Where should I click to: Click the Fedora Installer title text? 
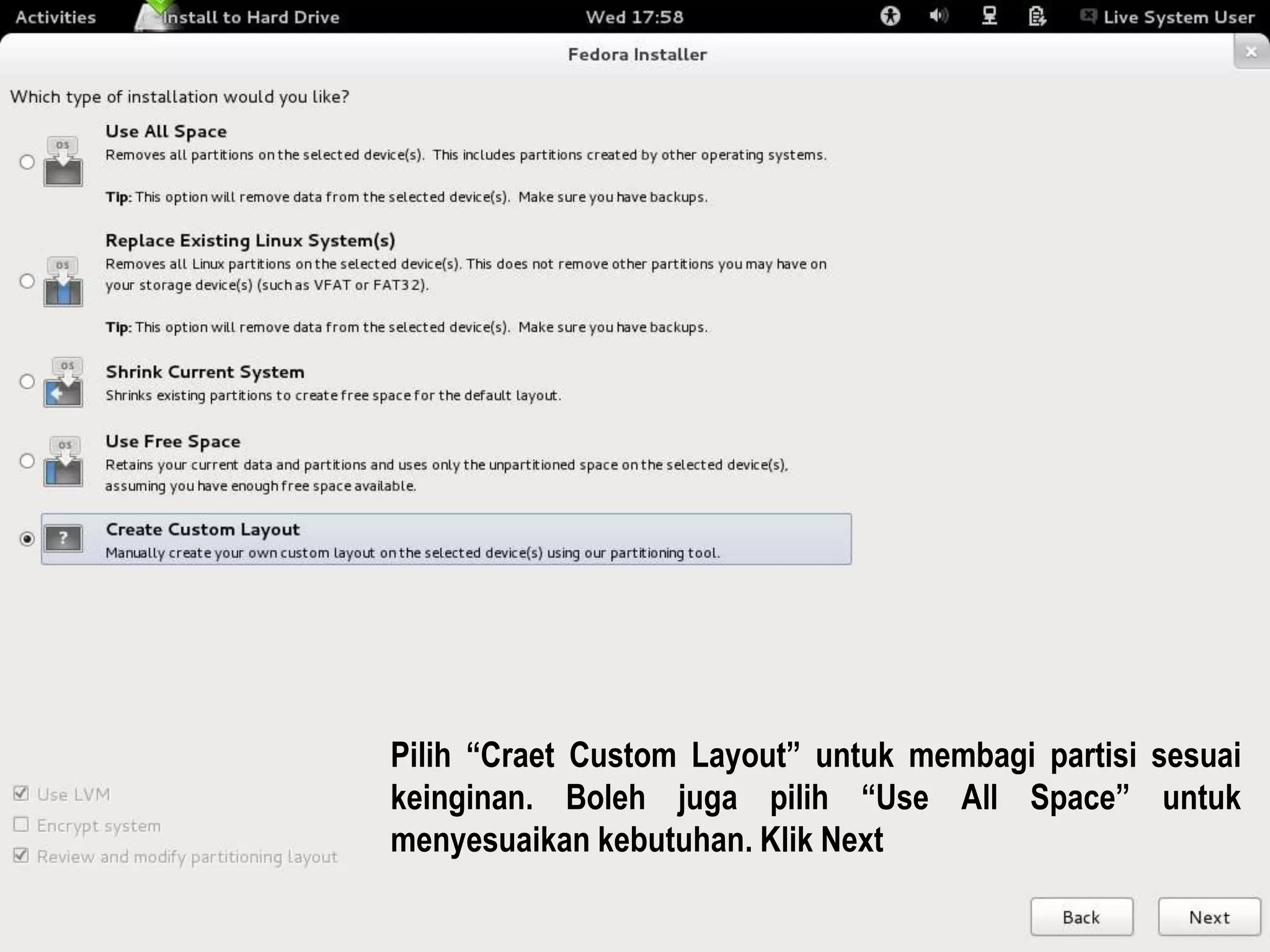tap(637, 55)
